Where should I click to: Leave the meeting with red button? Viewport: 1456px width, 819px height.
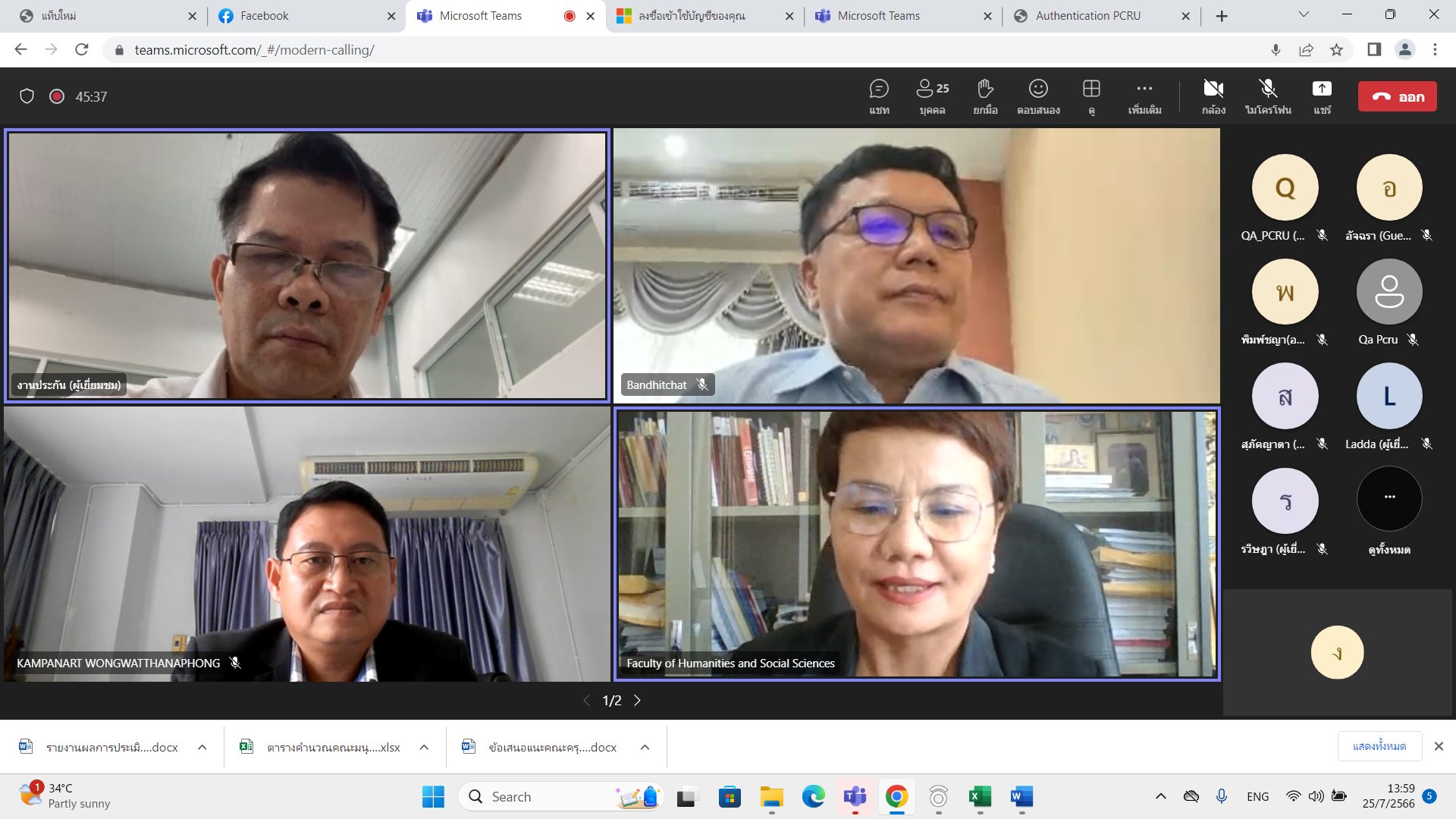1397,96
